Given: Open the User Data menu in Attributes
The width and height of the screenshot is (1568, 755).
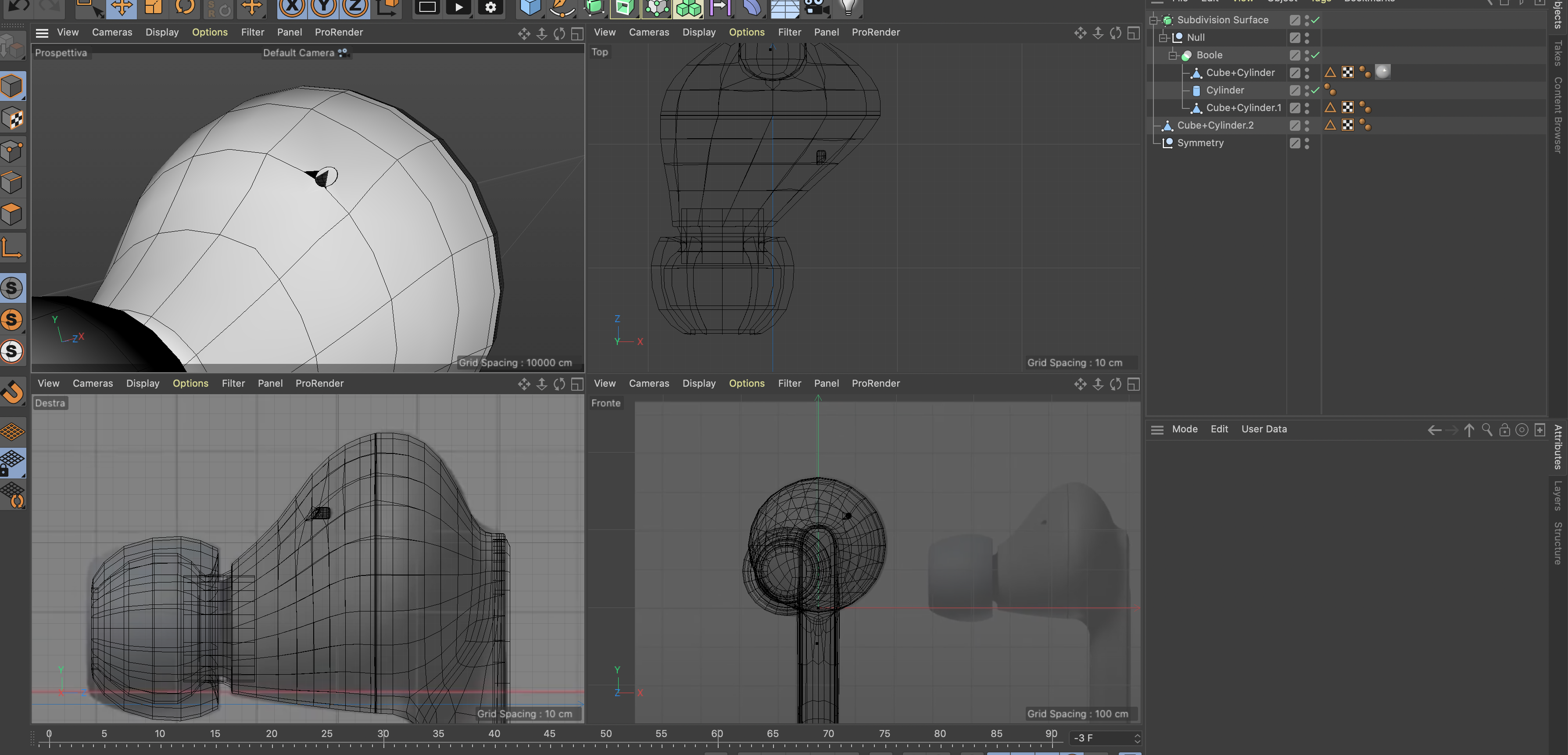Looking at the screenshot, I should [1264, 429].
